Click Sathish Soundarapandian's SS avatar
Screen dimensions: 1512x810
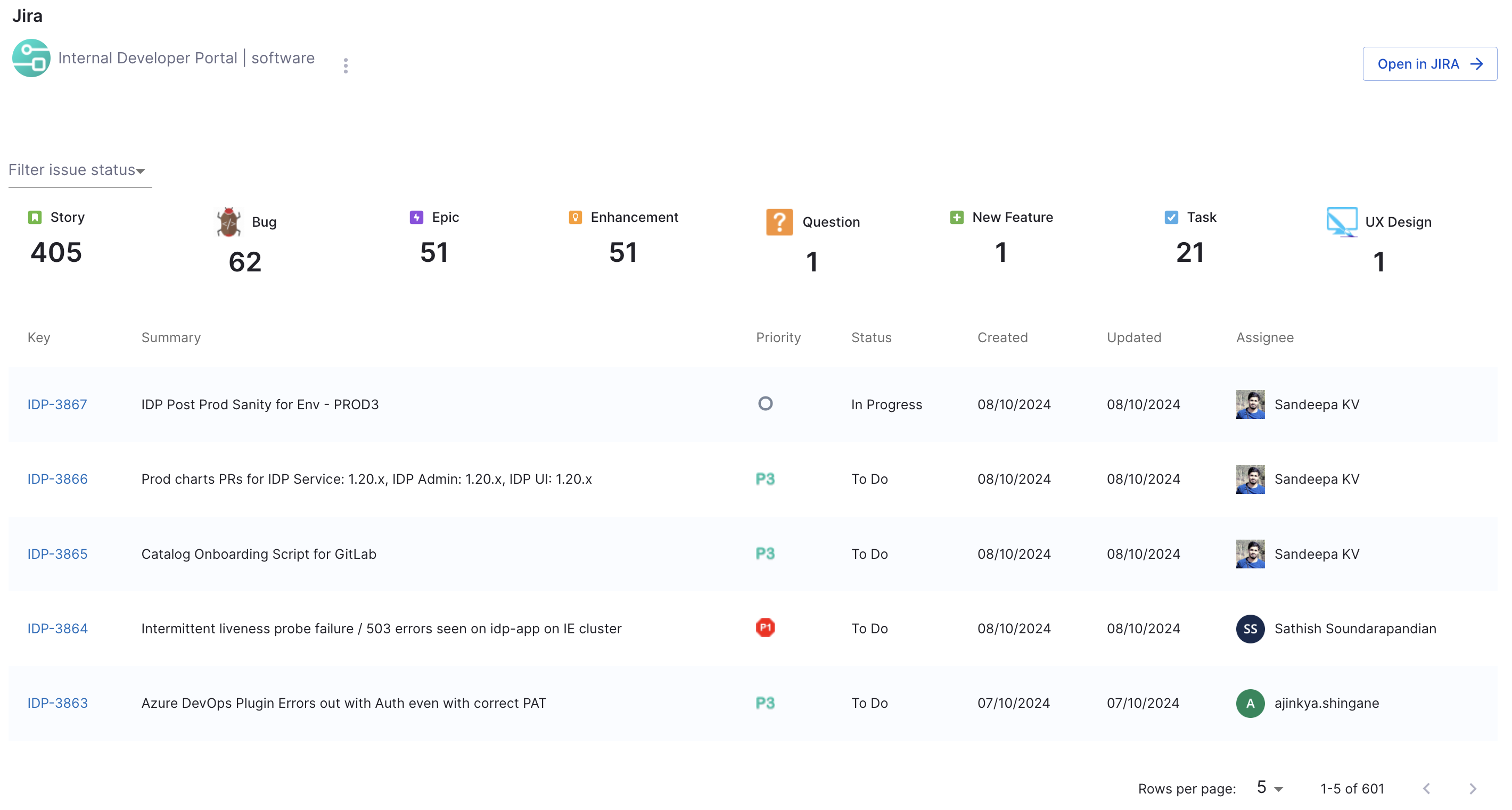coord(1250,629)
